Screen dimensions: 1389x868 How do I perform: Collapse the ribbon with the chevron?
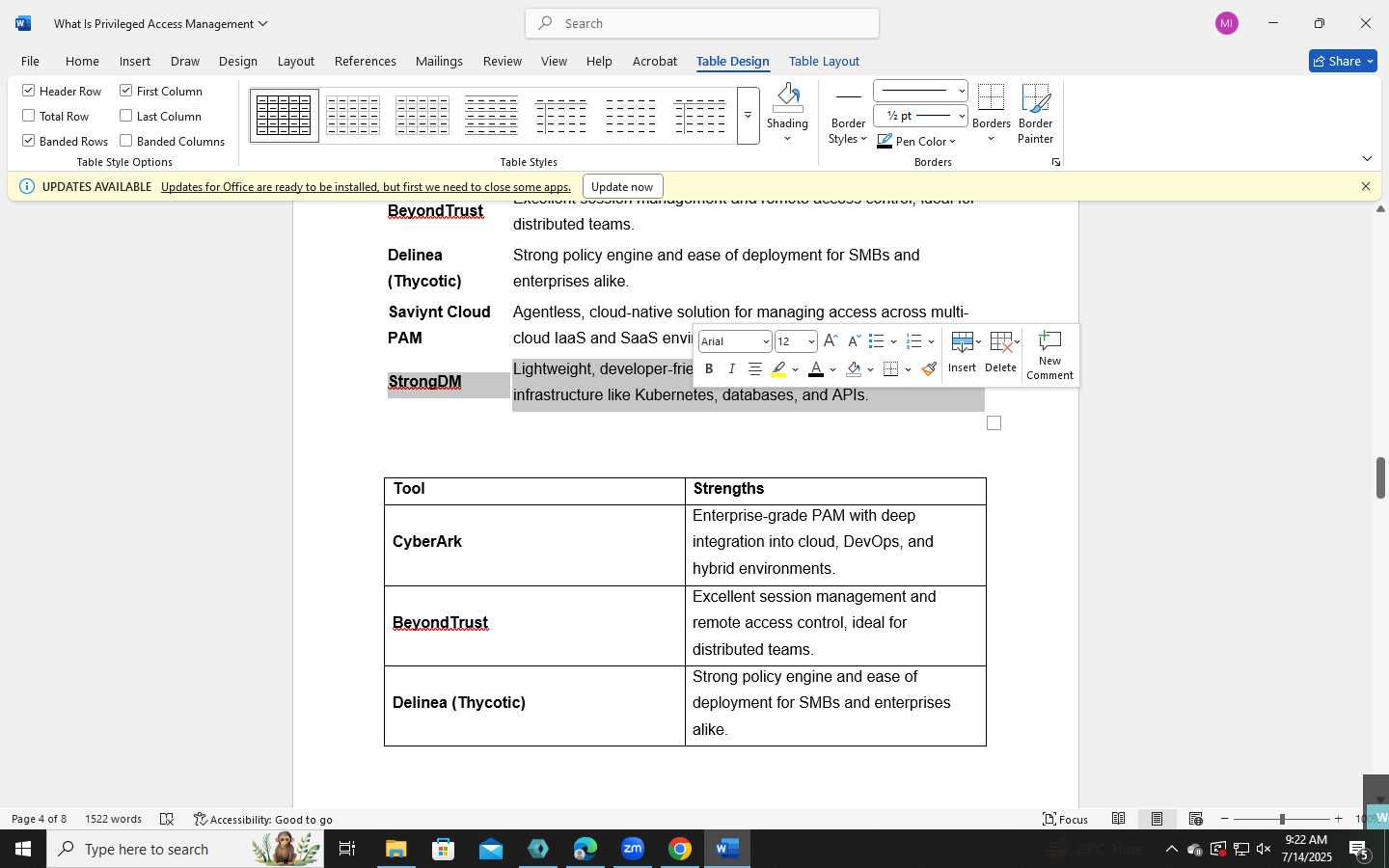tap(1367, 158)
